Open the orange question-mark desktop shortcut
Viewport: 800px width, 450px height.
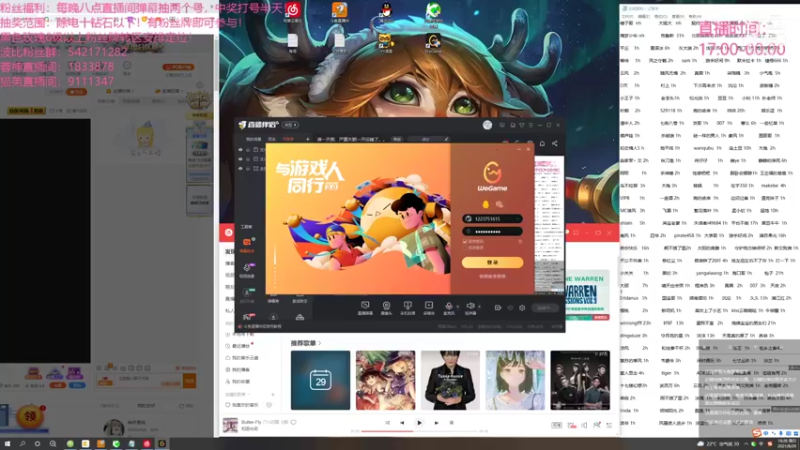pyautogui.click(x=339, y=10)
